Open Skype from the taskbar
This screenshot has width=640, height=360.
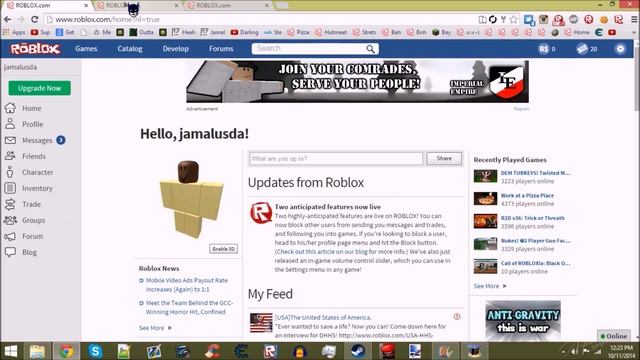point(95,351)
